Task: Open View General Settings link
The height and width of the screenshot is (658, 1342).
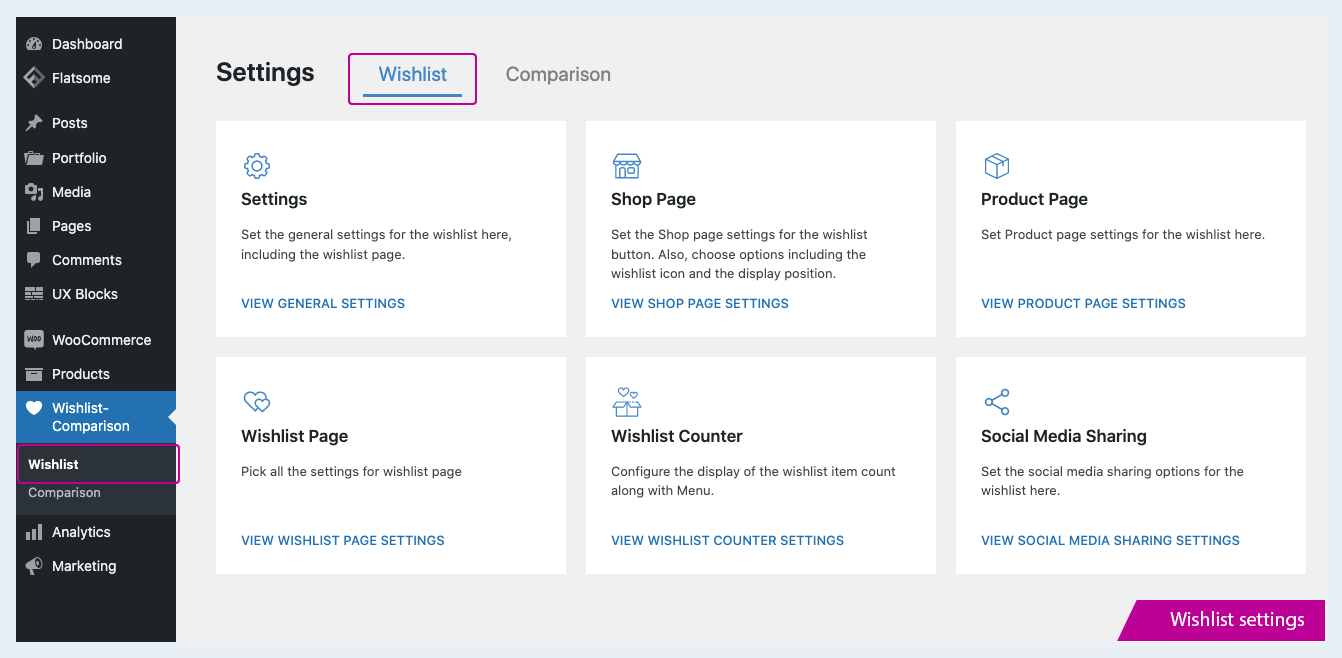Action: [323, 304]
